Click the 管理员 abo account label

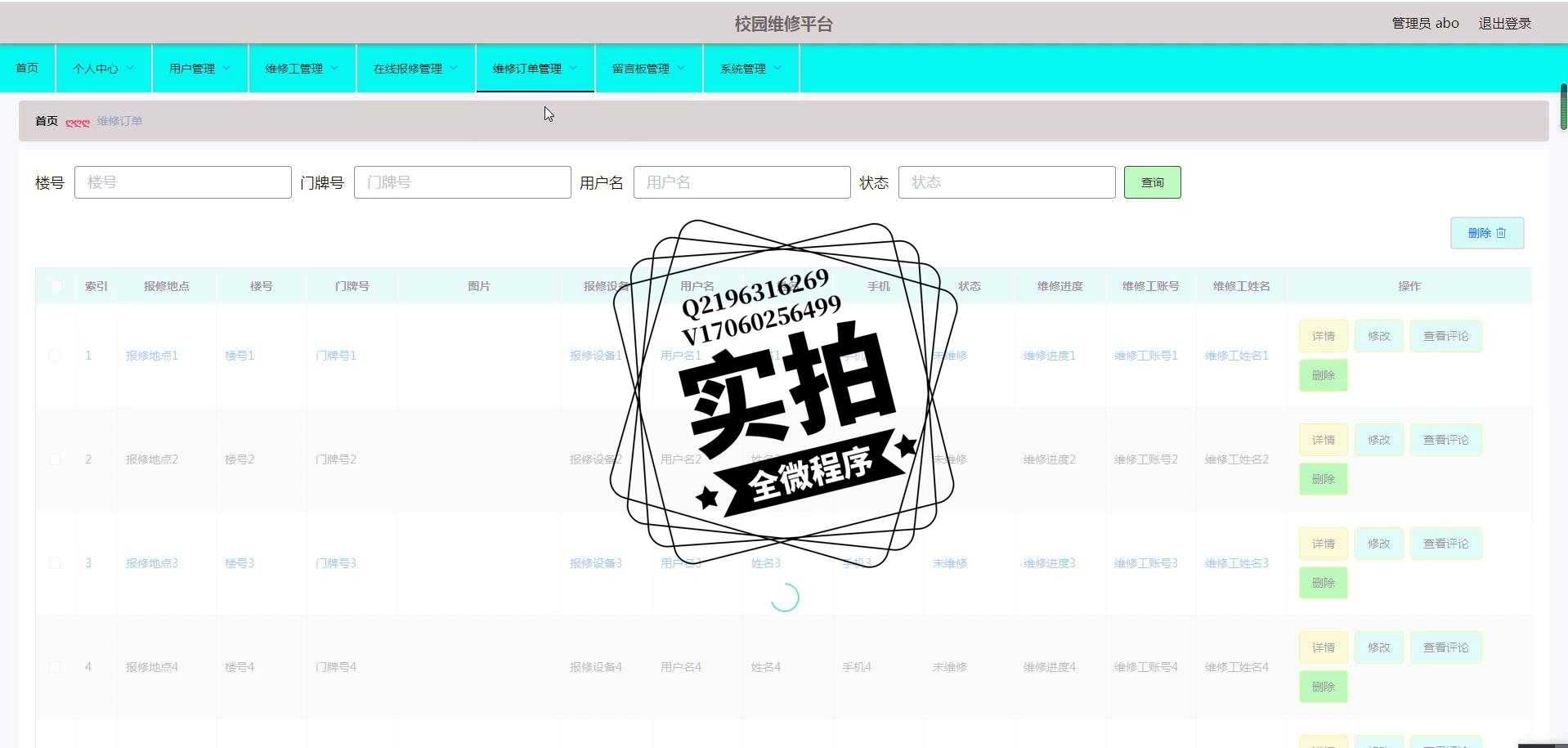pyautogui.click(x=1425, y=23)
